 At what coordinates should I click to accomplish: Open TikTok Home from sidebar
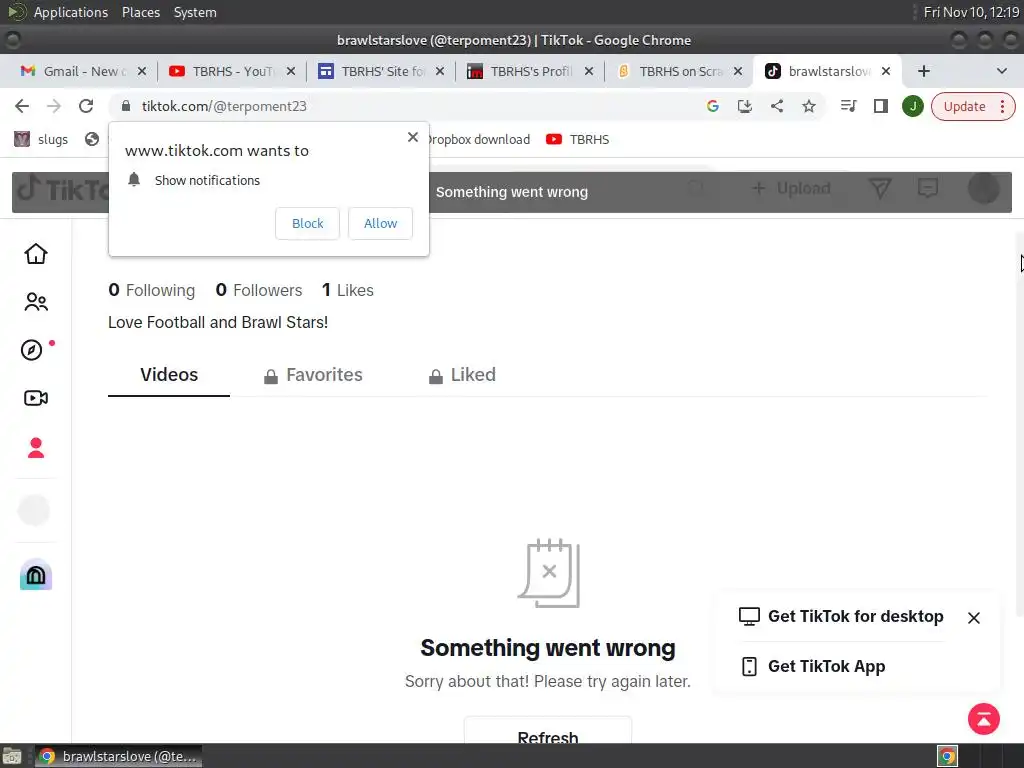[36, 253]
